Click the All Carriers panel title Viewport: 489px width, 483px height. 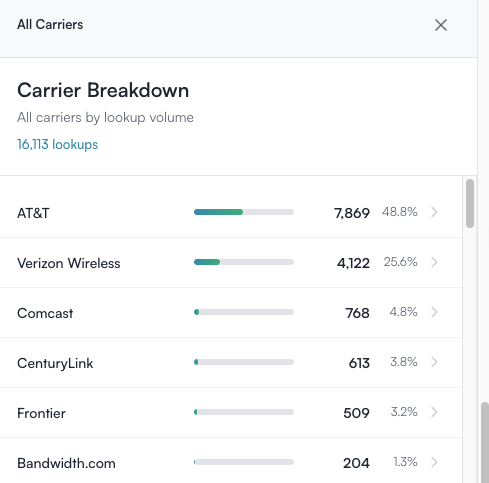point(50,25)
